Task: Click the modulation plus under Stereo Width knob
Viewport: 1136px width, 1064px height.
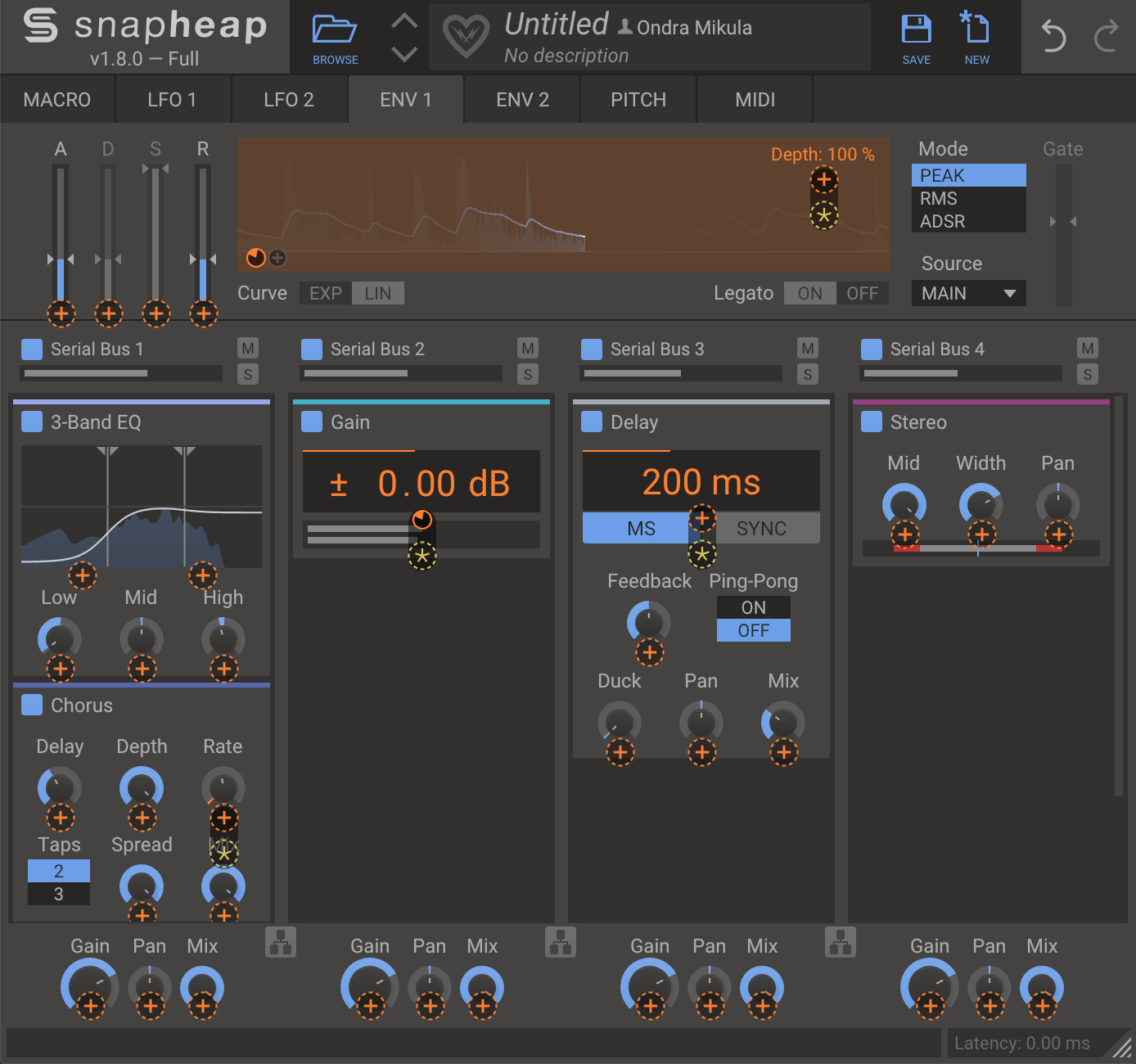Action: point(981,535)
